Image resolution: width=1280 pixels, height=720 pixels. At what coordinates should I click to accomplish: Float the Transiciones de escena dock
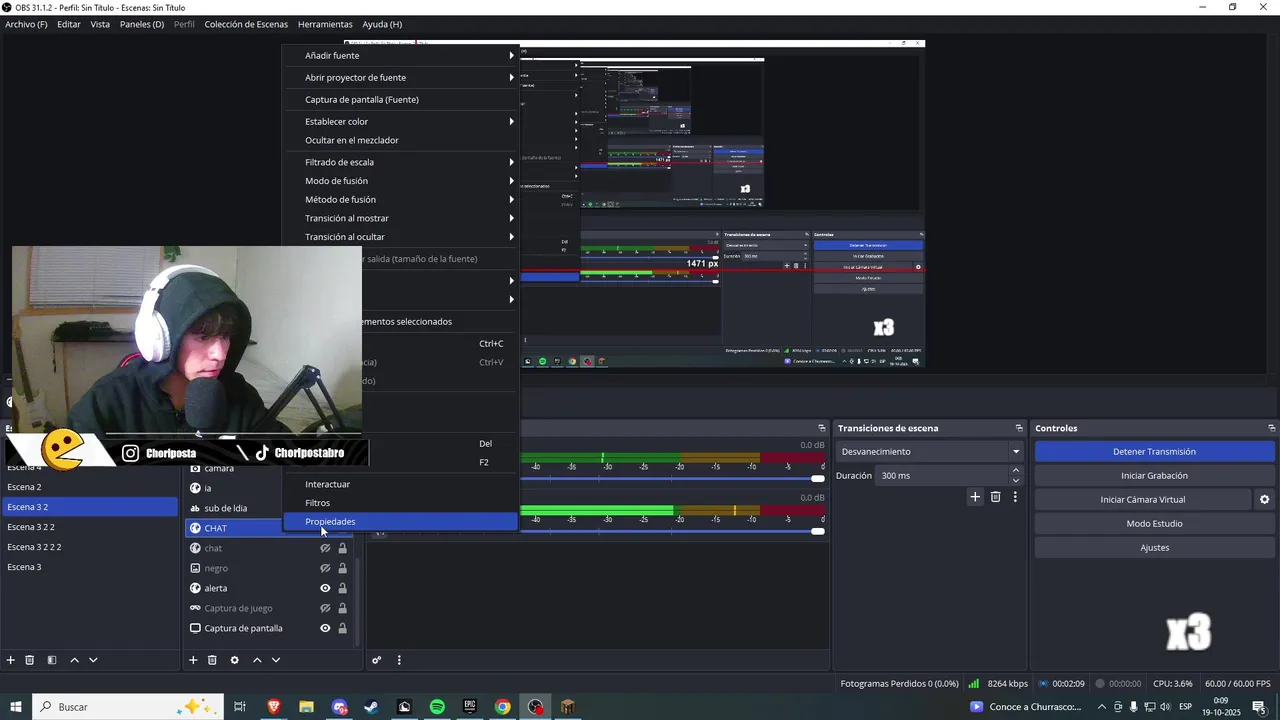1019,428
